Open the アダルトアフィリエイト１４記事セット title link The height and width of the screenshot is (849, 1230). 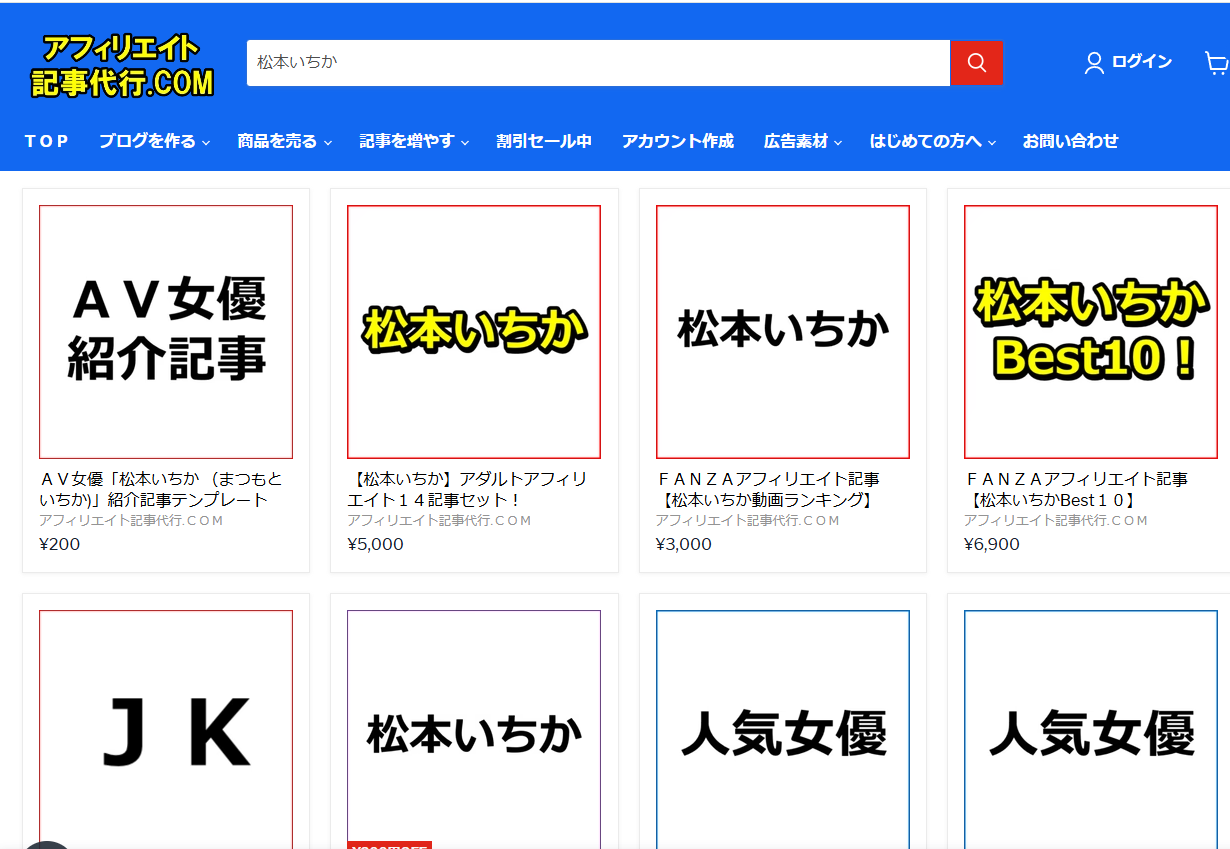(467, 489)
